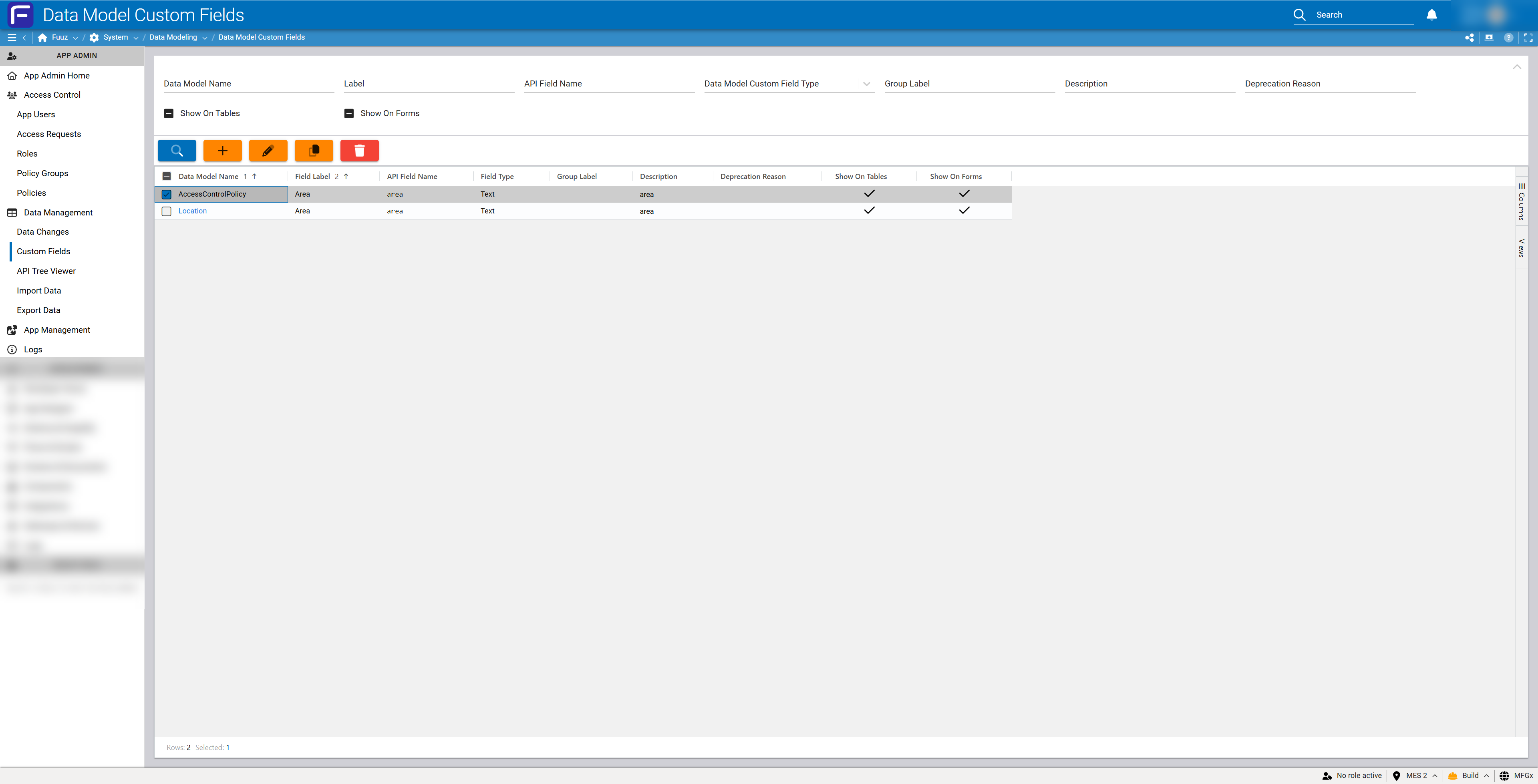Edit selected record with pencil button
Image resolution: width=1538 pixels, height=784 pixels.
pos(268,151)
